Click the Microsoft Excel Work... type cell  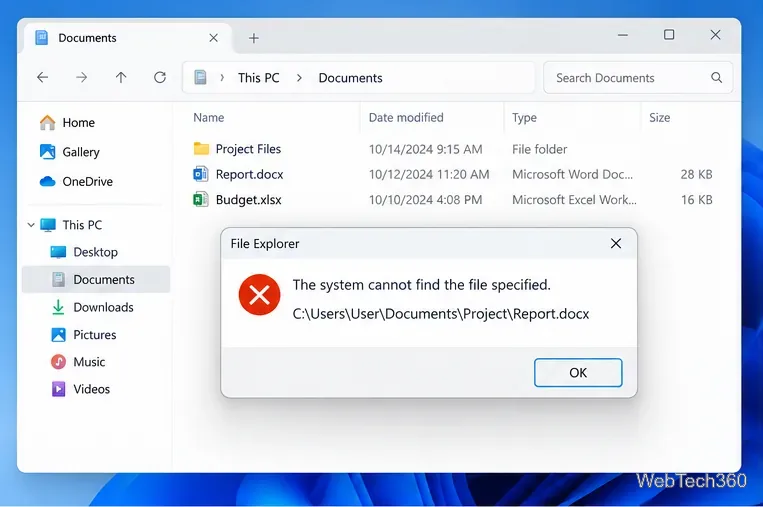(574, 199)
